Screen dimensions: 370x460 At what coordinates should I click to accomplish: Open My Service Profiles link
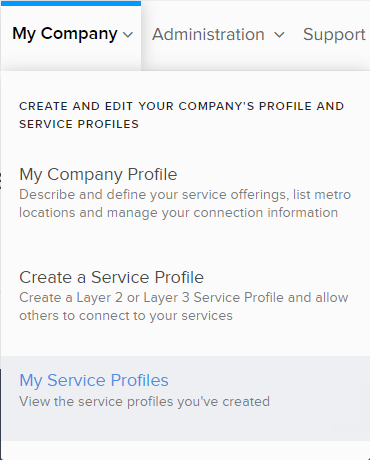(94, 380)
